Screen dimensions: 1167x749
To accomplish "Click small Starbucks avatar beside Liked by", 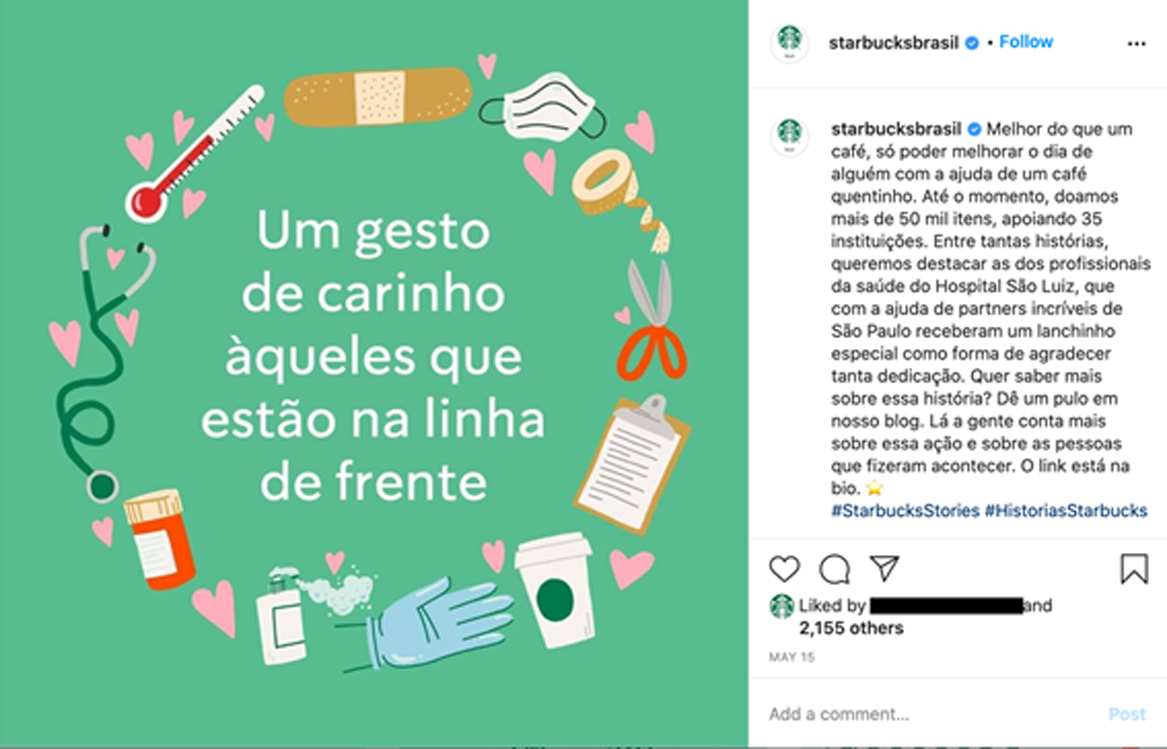I will tap(781, 606).
